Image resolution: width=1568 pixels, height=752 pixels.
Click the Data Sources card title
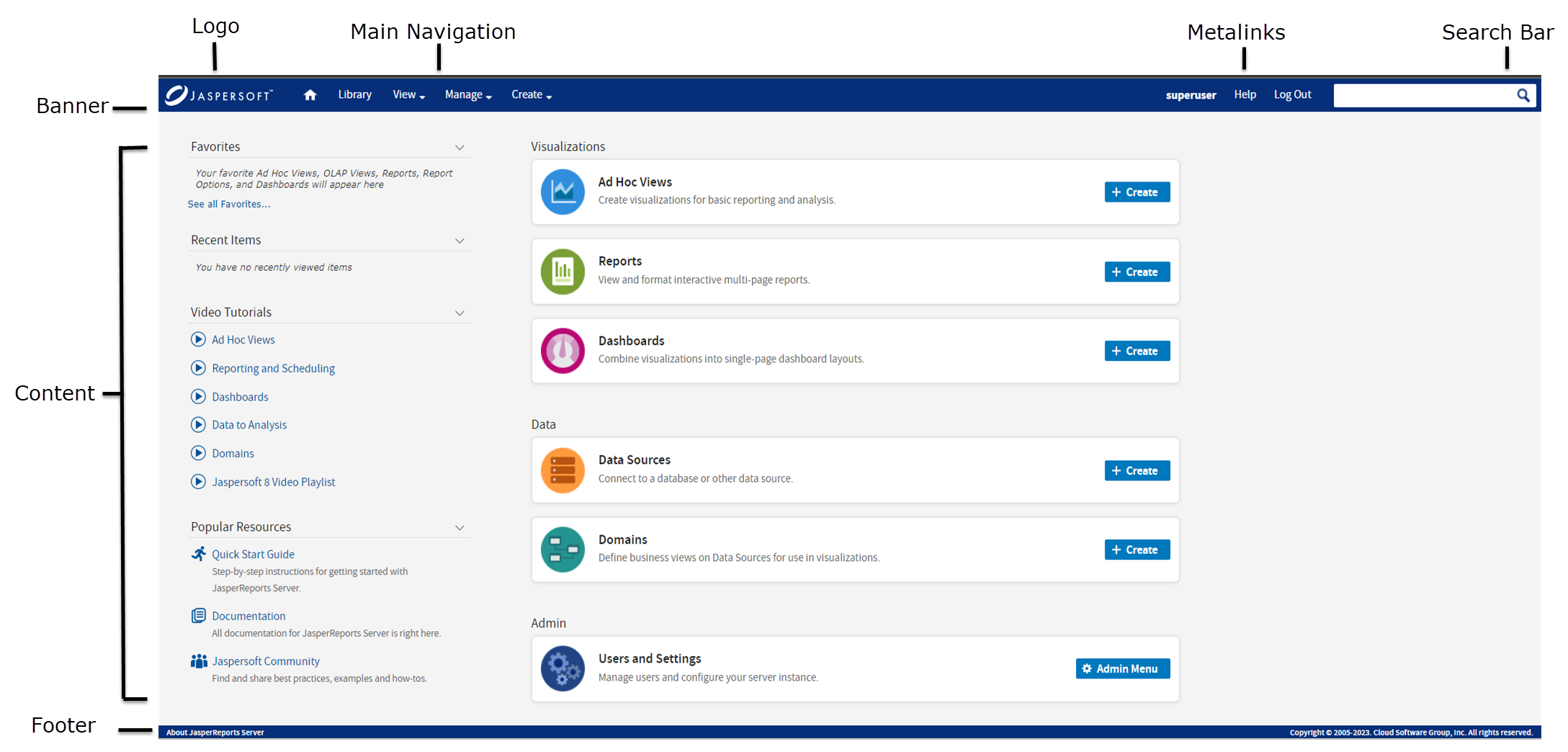[634, 460]
